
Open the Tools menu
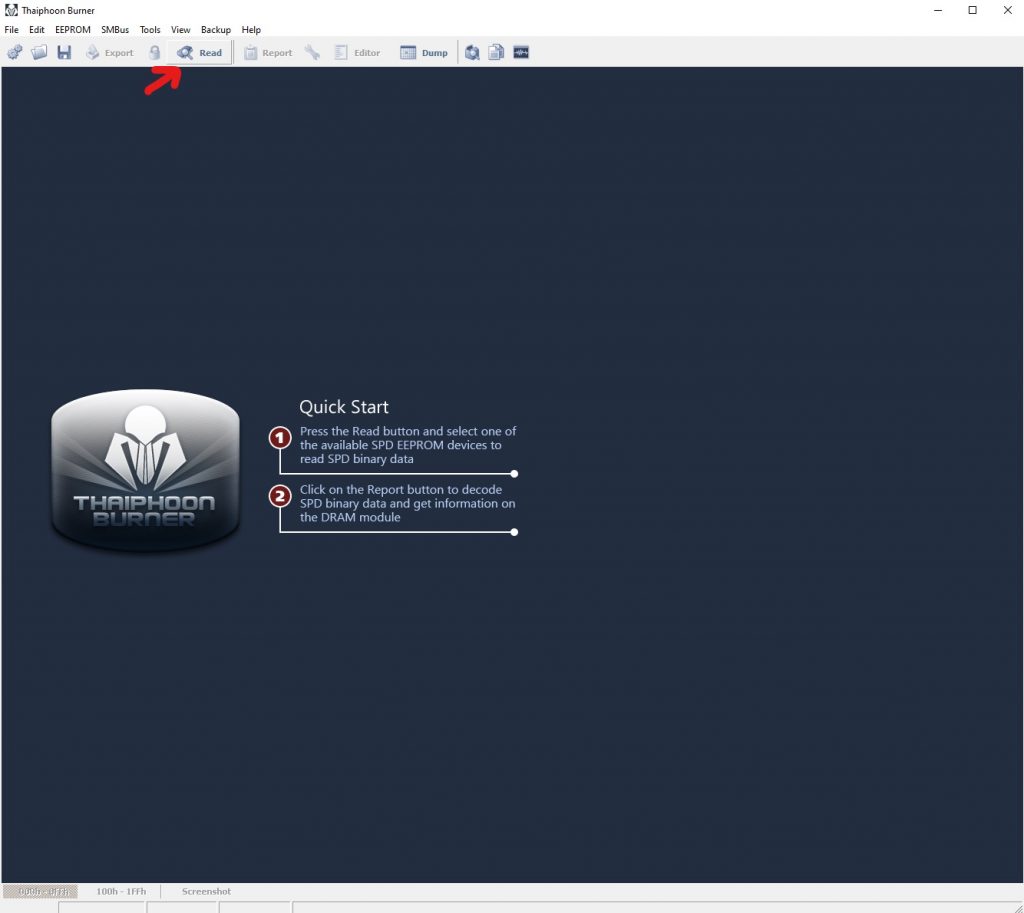coord(150,29)
